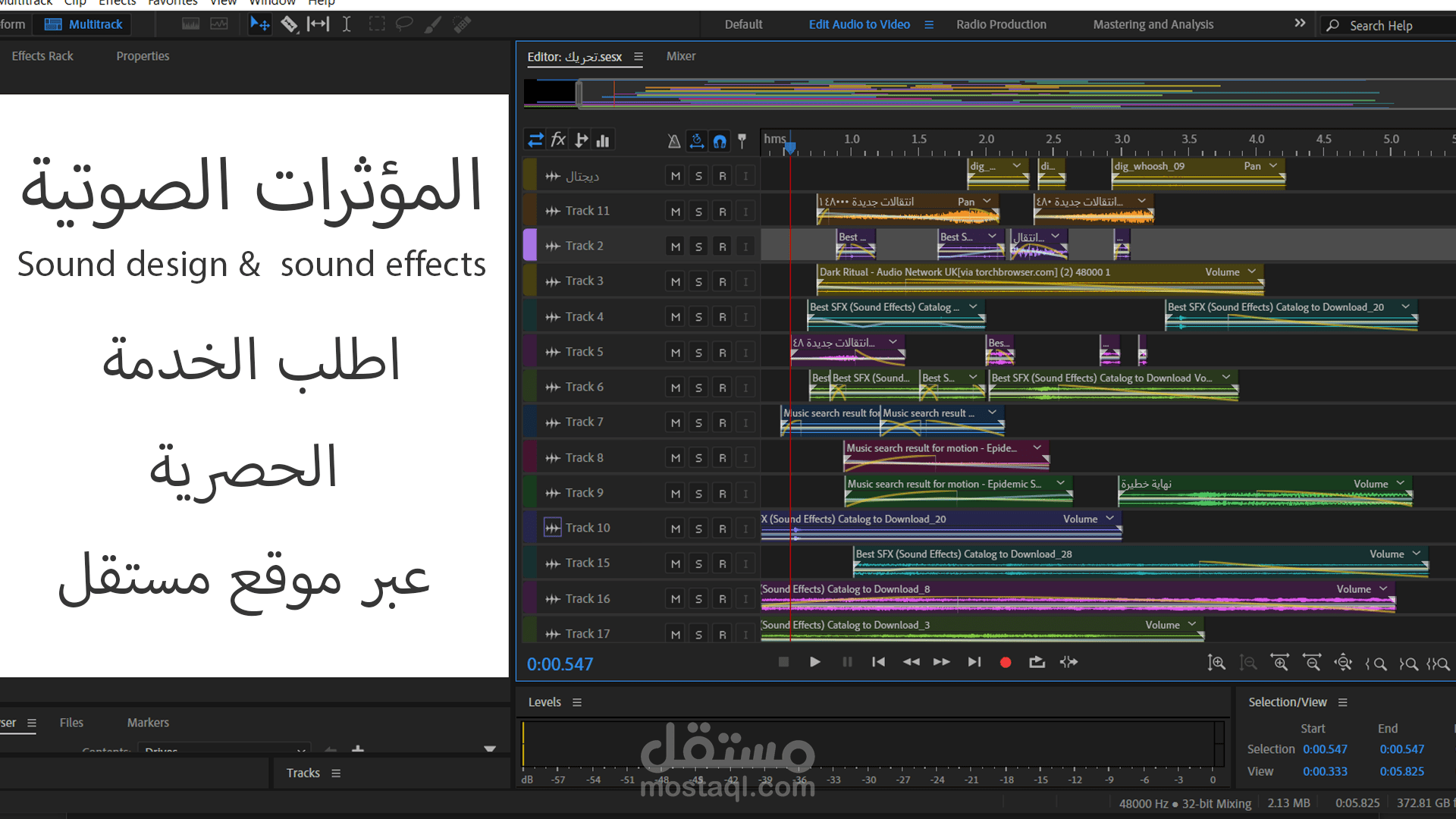Screen dimensions: 1456x819
Task: Switch to the Mixer tab
Action: coord(680,56)
